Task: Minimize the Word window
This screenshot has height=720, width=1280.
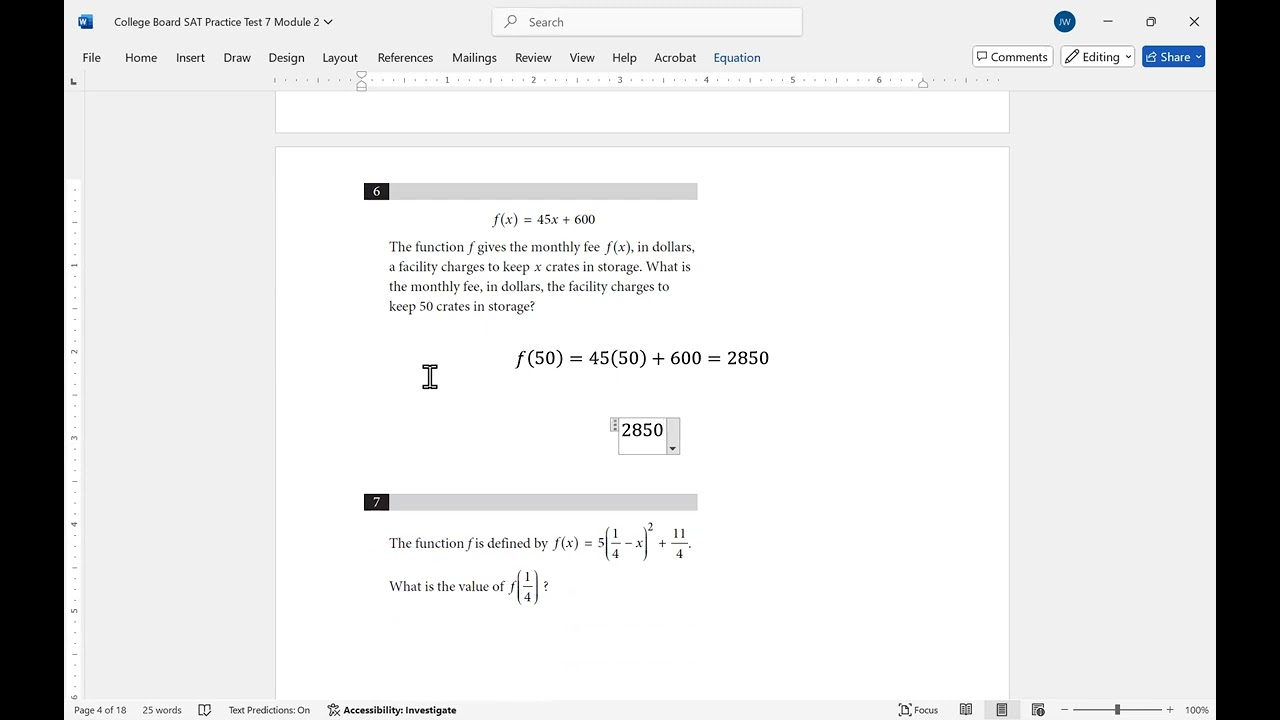Action: tap(1108, 21)
